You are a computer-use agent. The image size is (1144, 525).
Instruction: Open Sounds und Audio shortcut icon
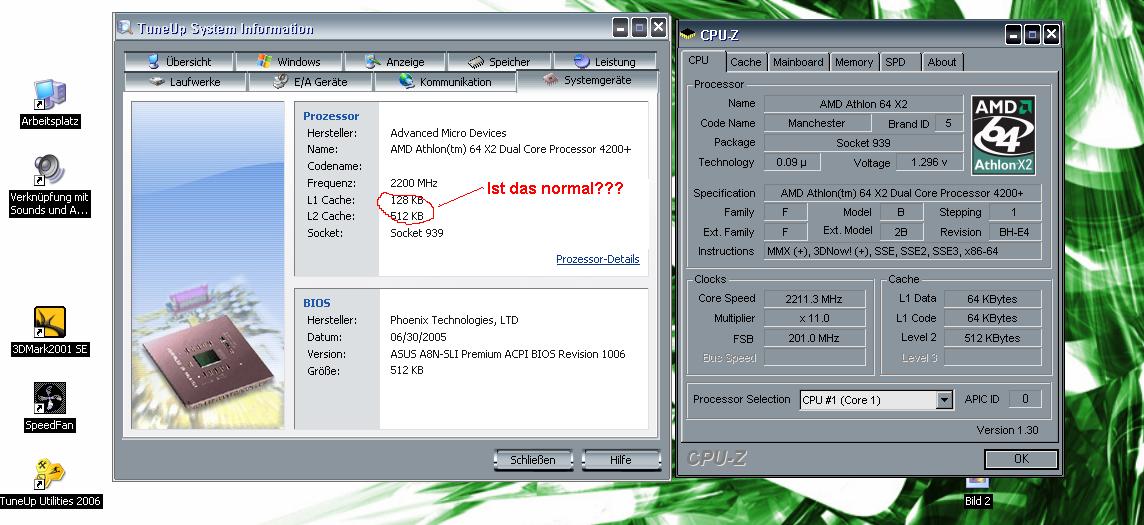pos(50,171)
